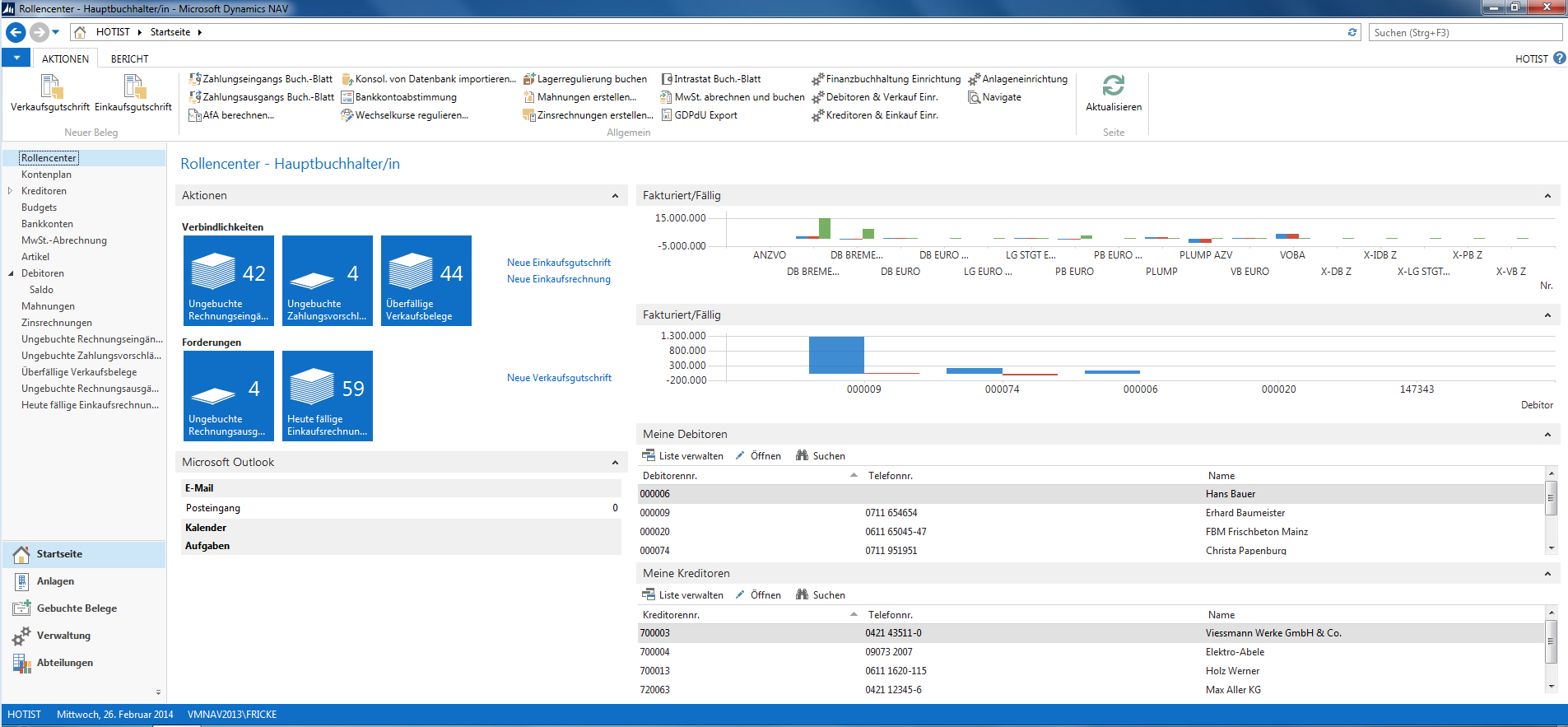Click Liste verwalten in Meine Debitoren
The image size is (1568, 727).
(682, 456)
